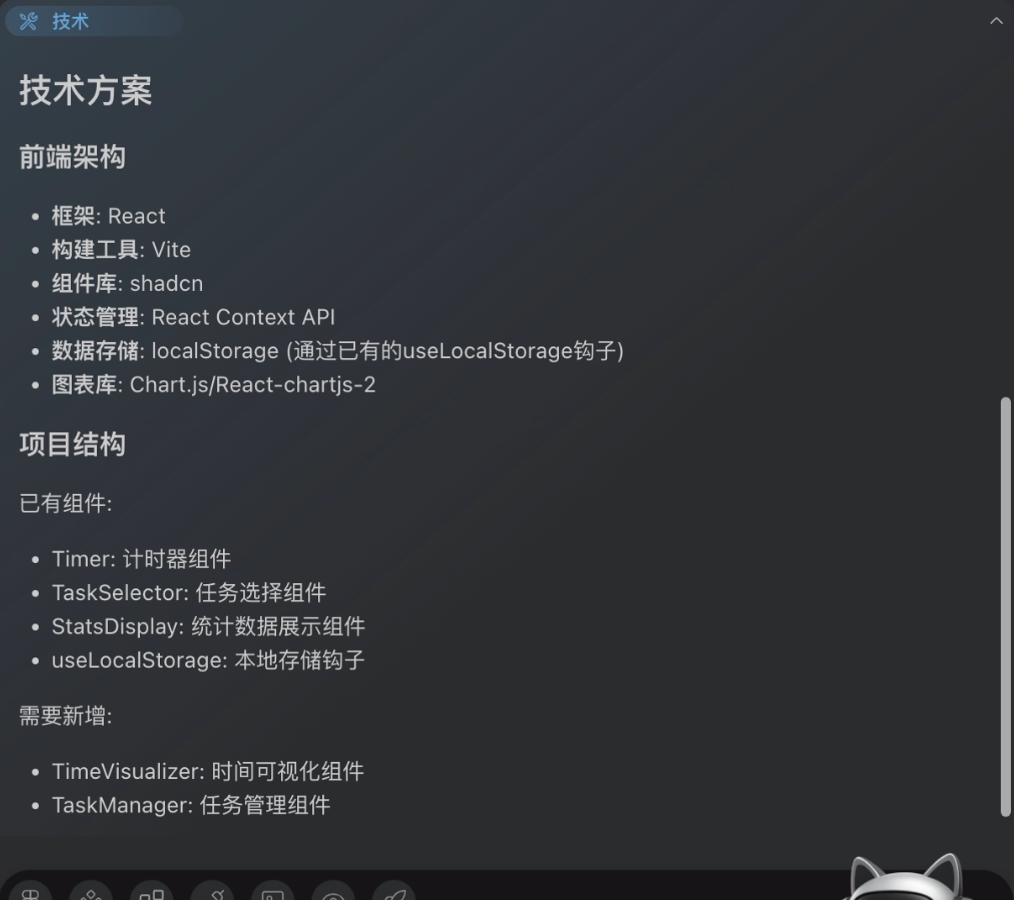Click the two squares widget icon
Image resolution: width=1014 pixels, height=900 pixels.
click(x=151, y=892)
